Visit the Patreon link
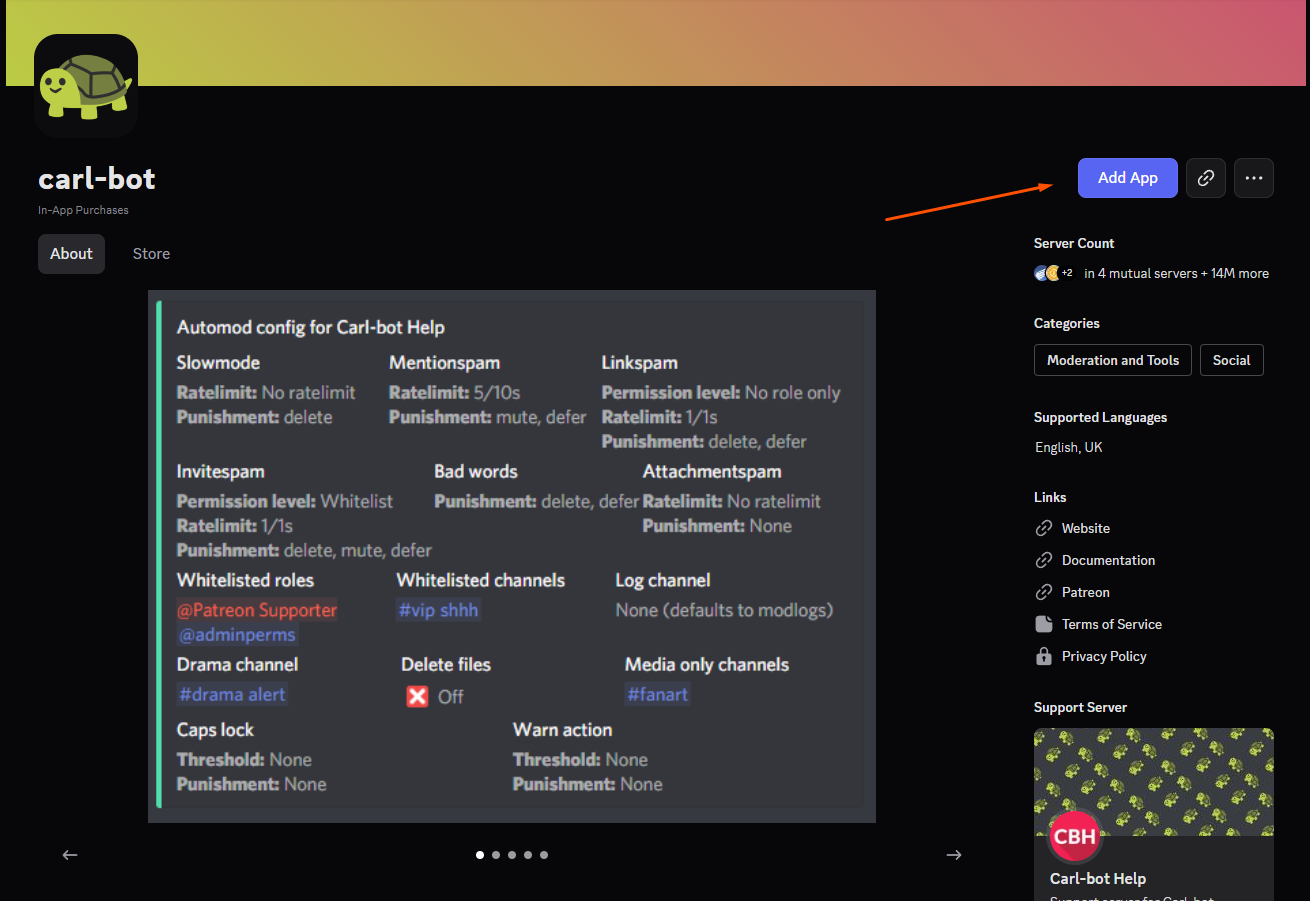 coord(1086,592)
